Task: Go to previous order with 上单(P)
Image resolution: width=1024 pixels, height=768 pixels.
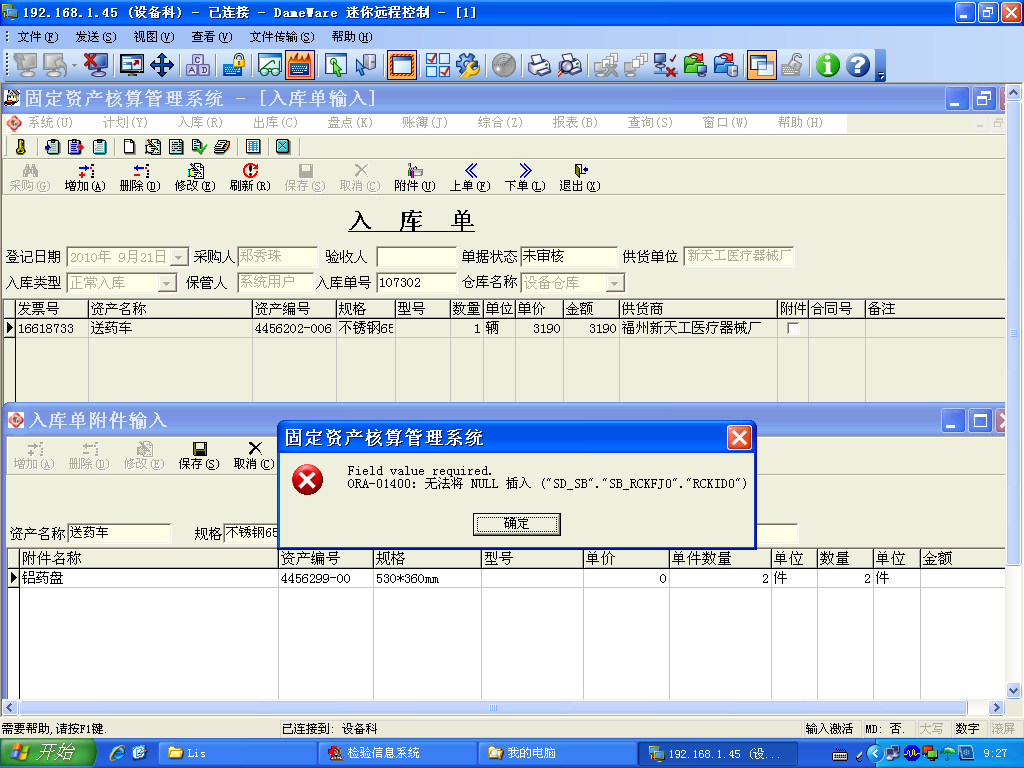Action: [x=470, y=178]
